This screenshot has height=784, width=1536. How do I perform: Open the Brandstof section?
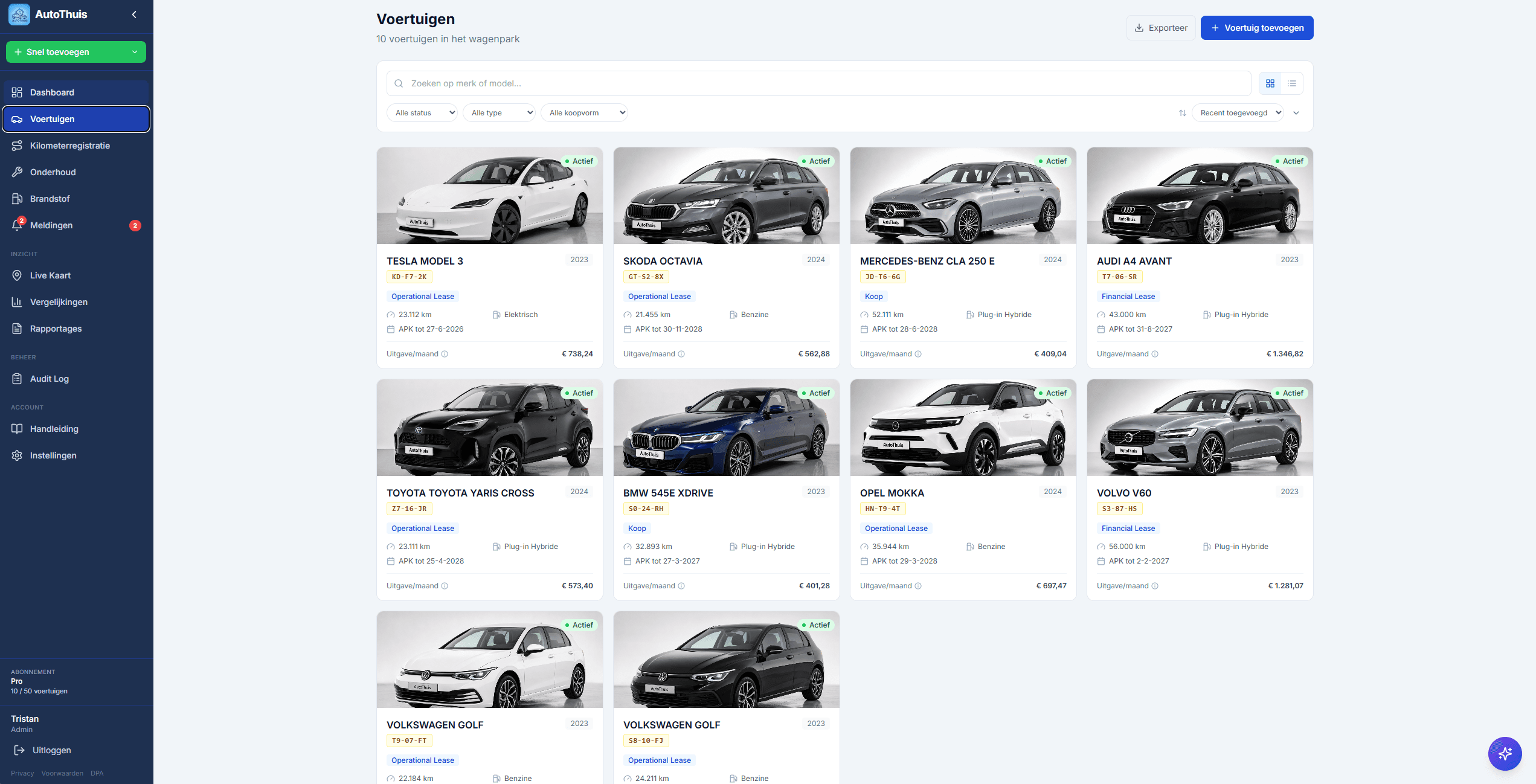click(76, 199)
